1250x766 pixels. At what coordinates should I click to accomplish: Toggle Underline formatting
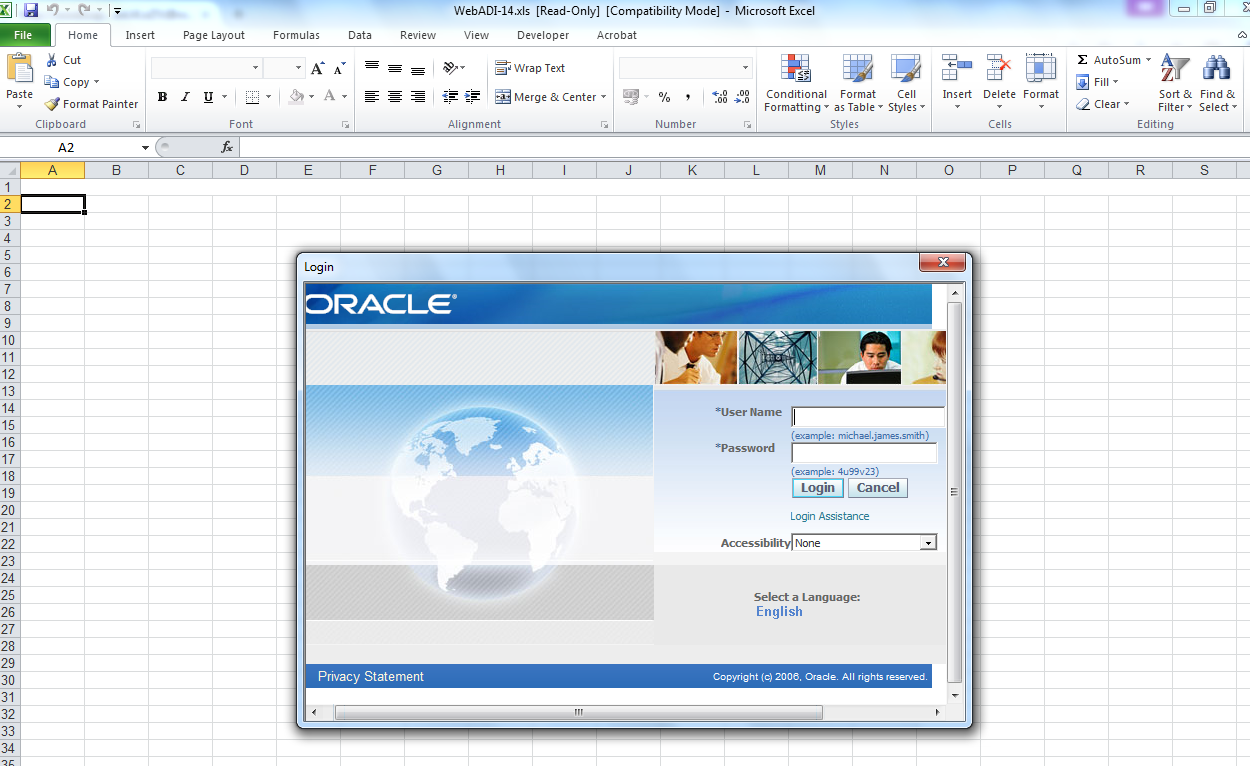click(x=208, y=97)
